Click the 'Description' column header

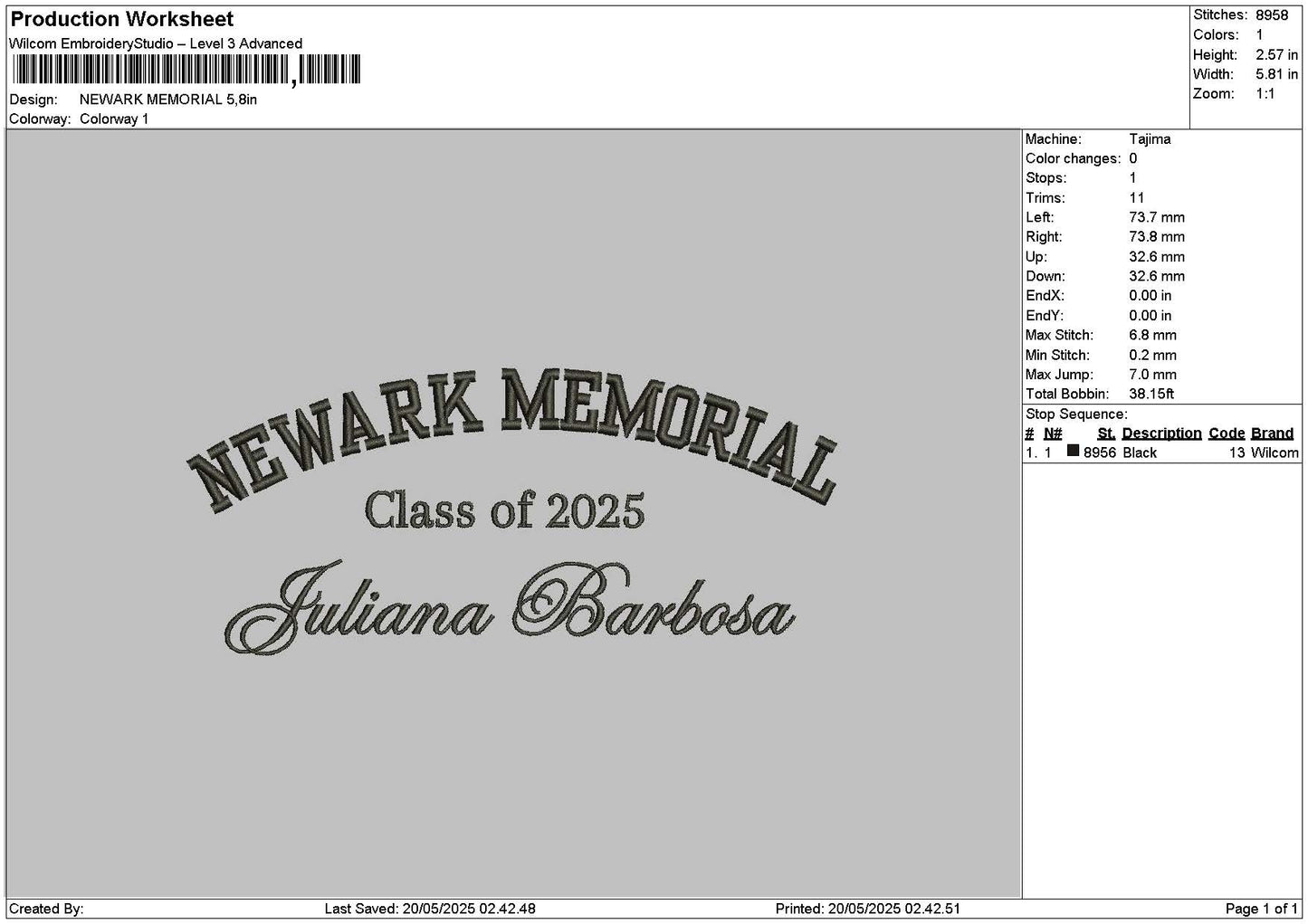[x=1161, y=433]
